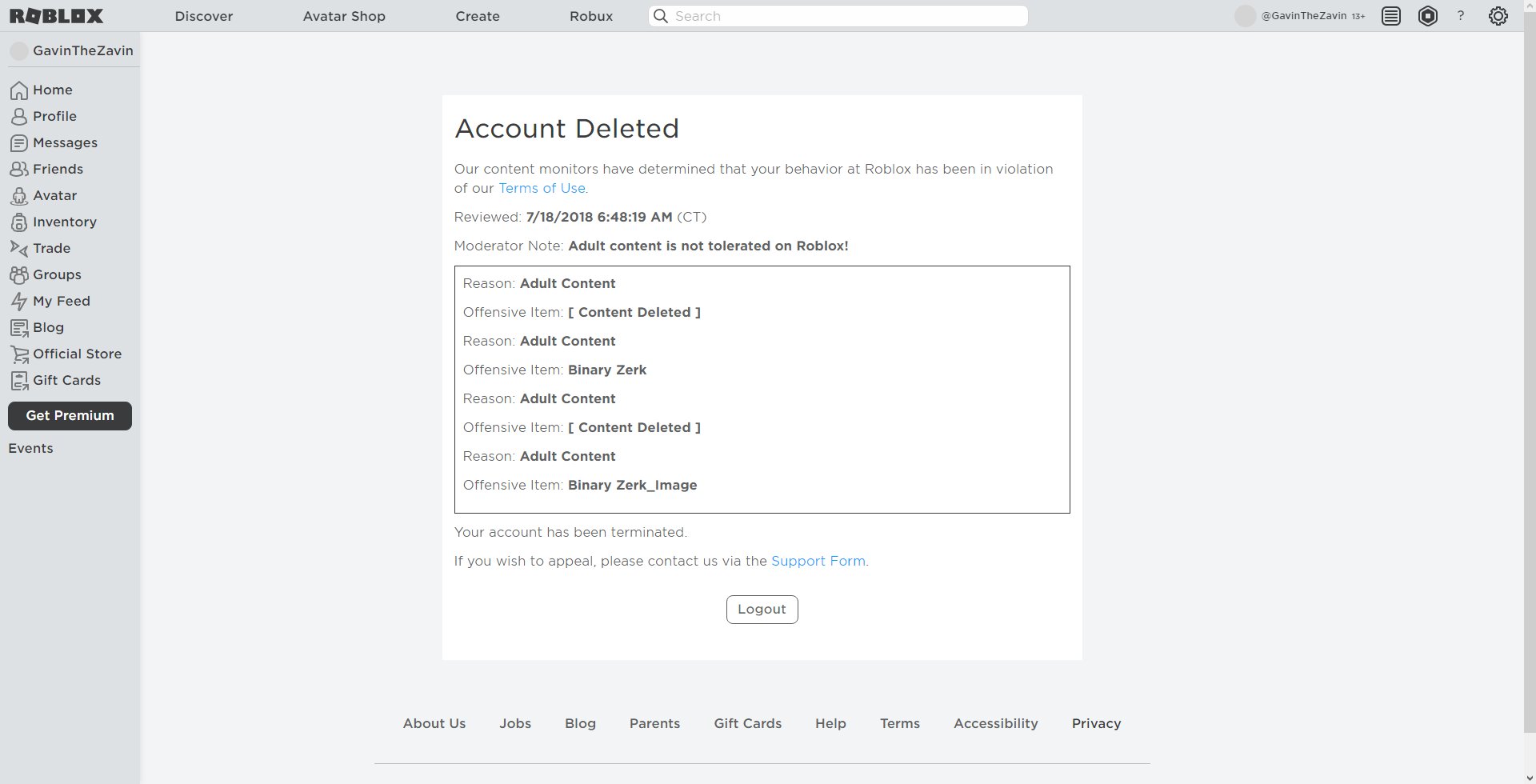Image resolution: width=1536 pixels, height=784 pixels.
Task: Click the Robux hexagon balance icon
Action: pyautogui.click(x=1428, y=16)
